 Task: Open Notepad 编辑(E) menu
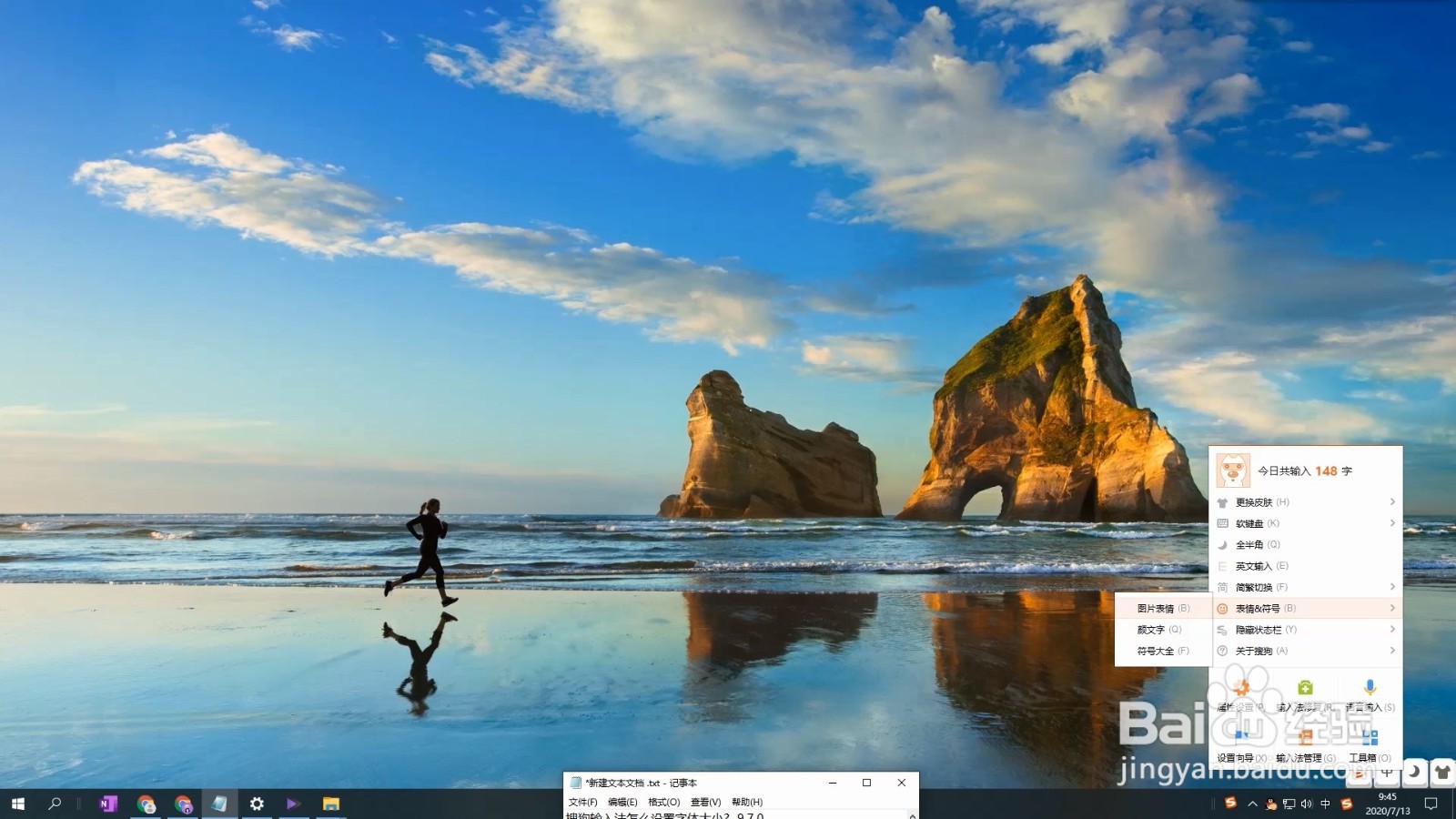[622, 802]
